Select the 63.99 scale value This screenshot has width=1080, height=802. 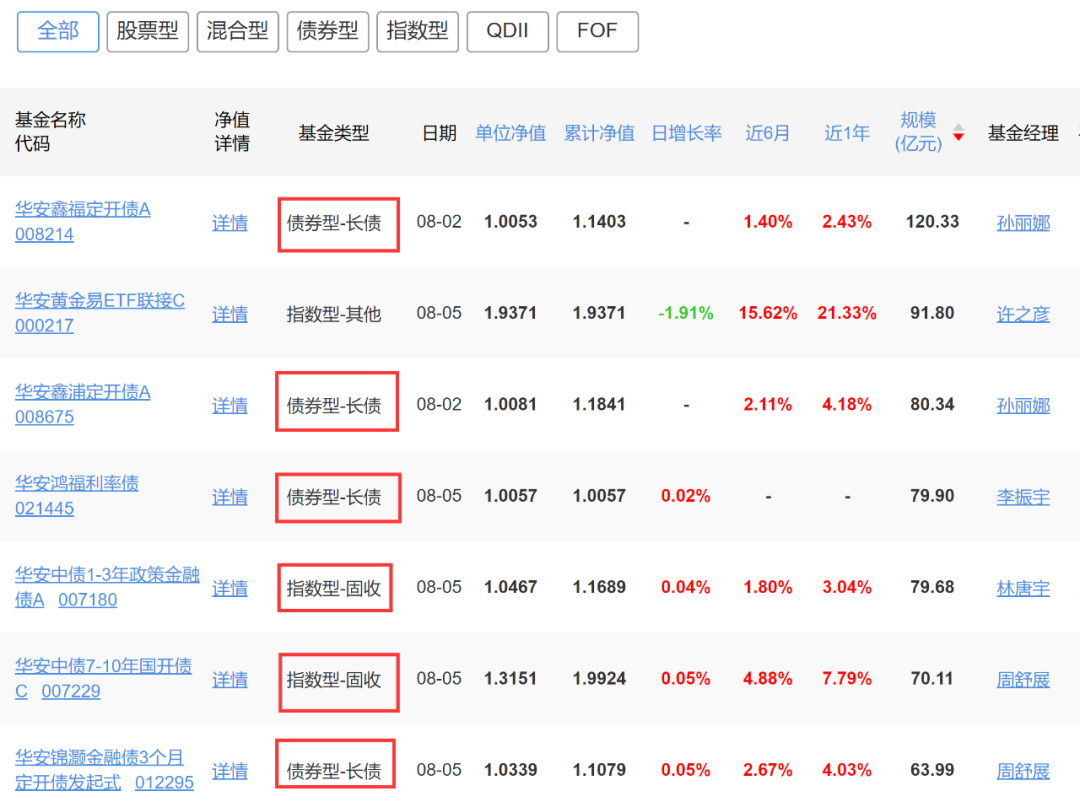933,770
